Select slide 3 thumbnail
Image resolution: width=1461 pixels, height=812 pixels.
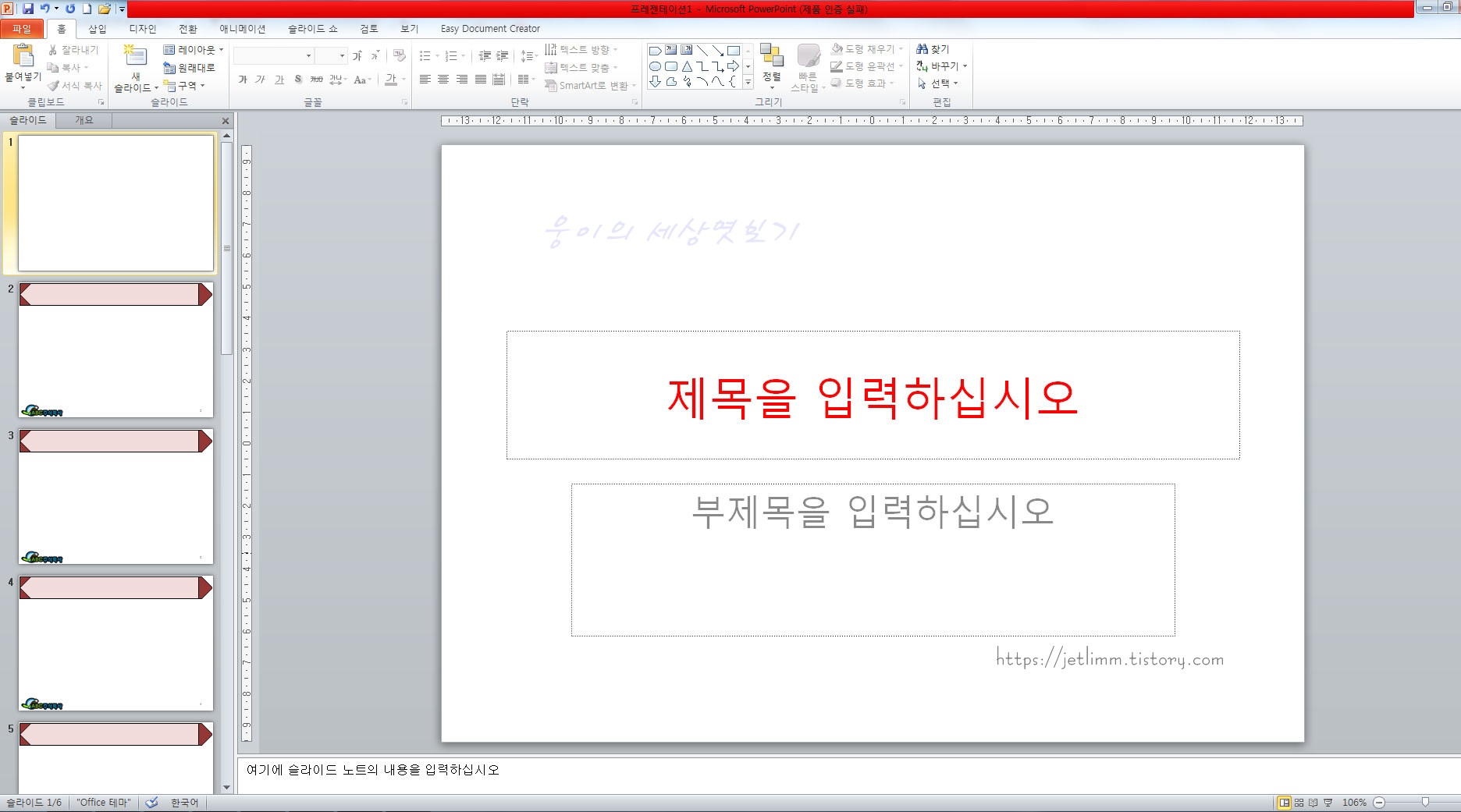[116, 496]
